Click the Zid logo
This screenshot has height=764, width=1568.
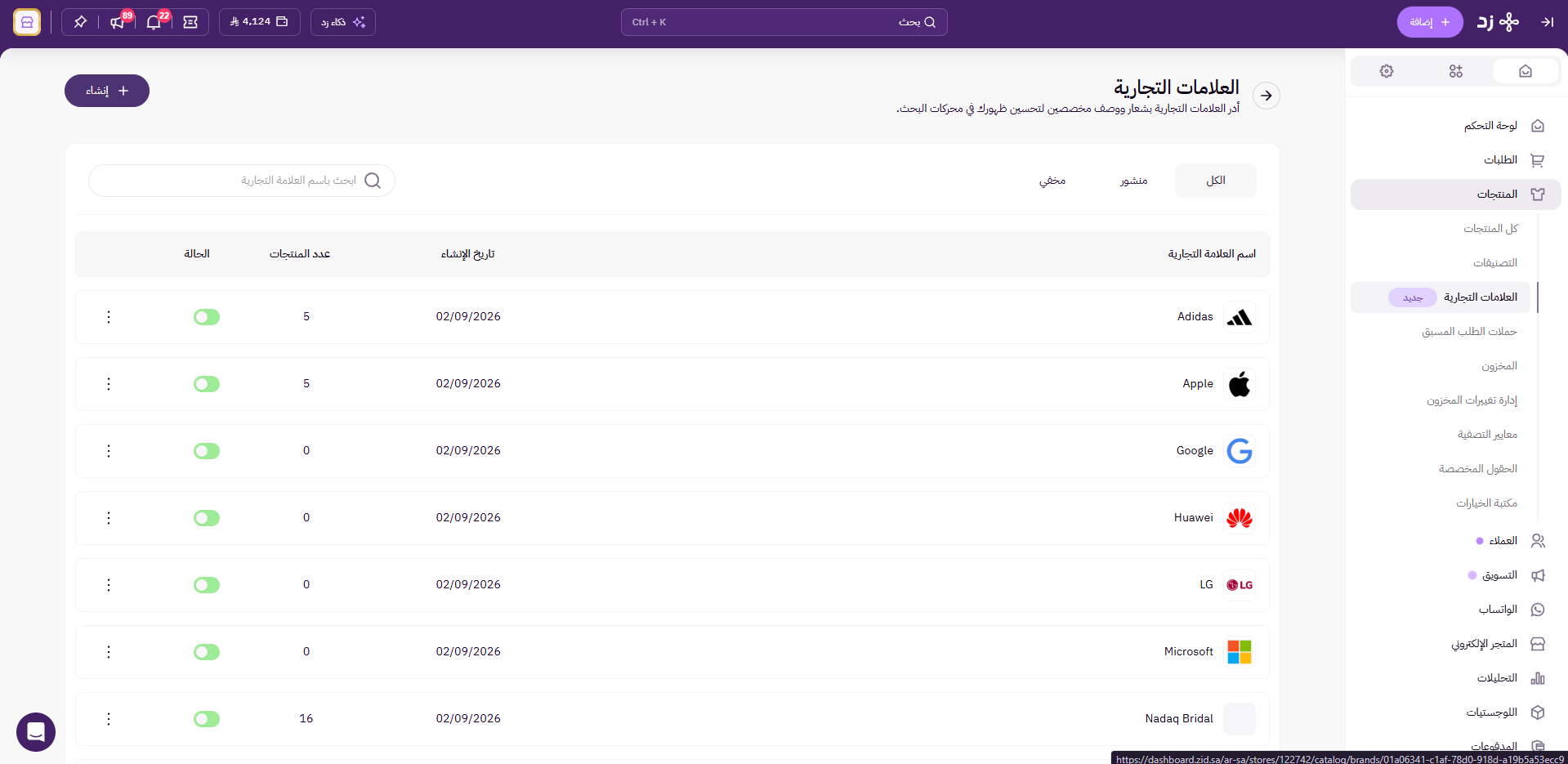click(x=1498, y=22)
